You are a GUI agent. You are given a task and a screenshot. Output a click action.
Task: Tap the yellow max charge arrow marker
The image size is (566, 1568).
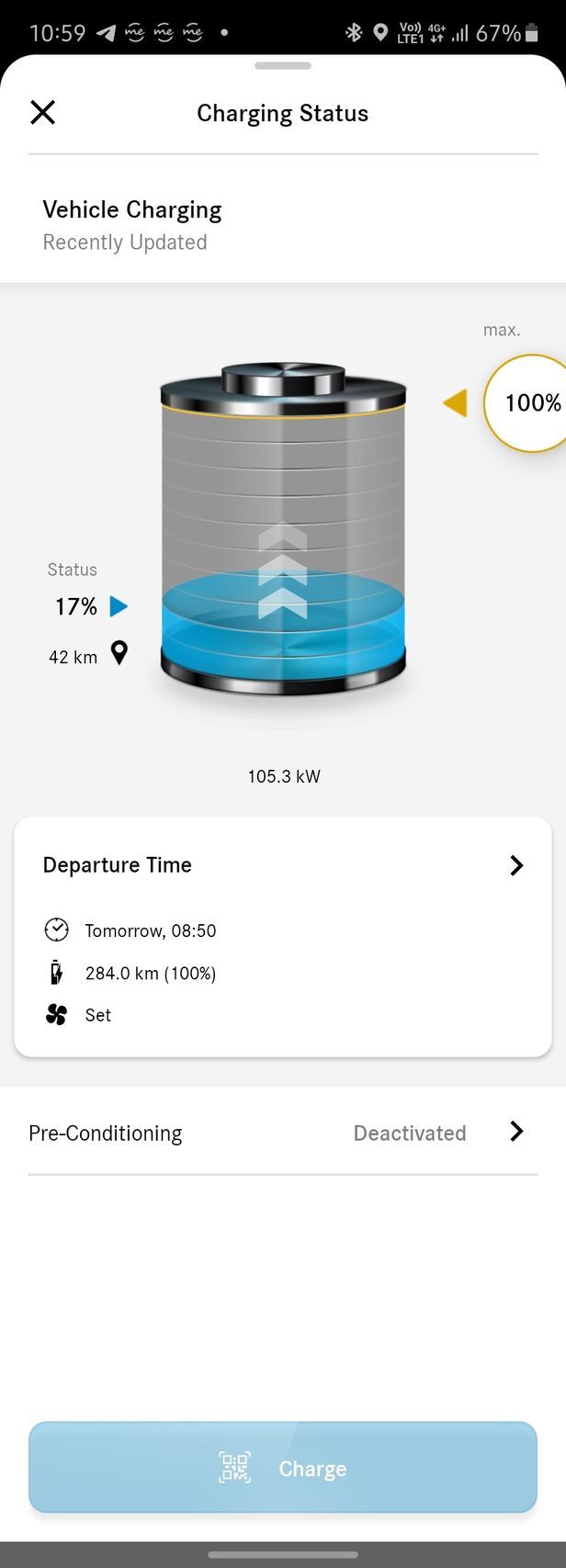click(456, 402)
